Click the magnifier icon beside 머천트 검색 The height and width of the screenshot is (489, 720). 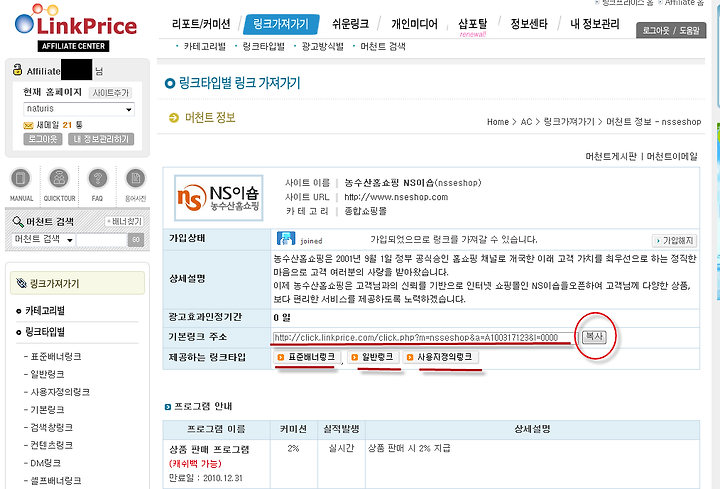[x=17, y=222]
